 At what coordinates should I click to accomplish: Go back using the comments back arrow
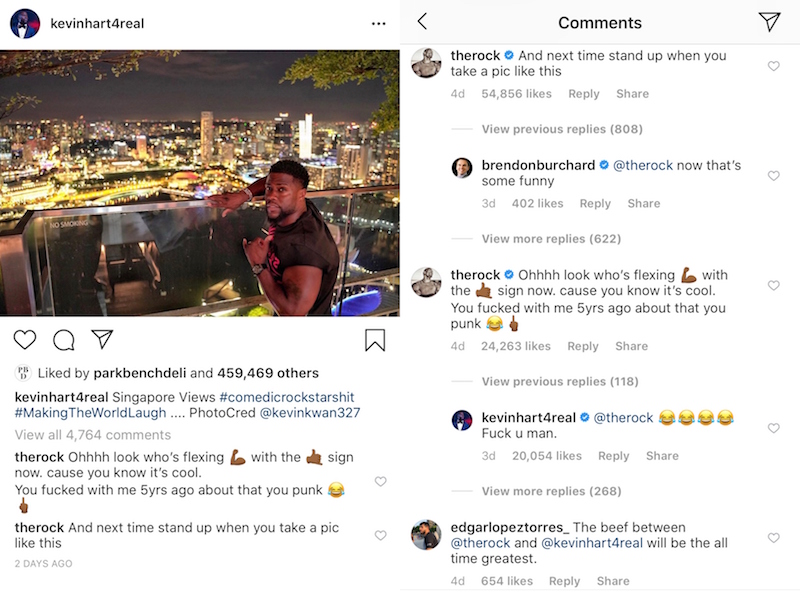pyautogui.click(x=421, y=21)
